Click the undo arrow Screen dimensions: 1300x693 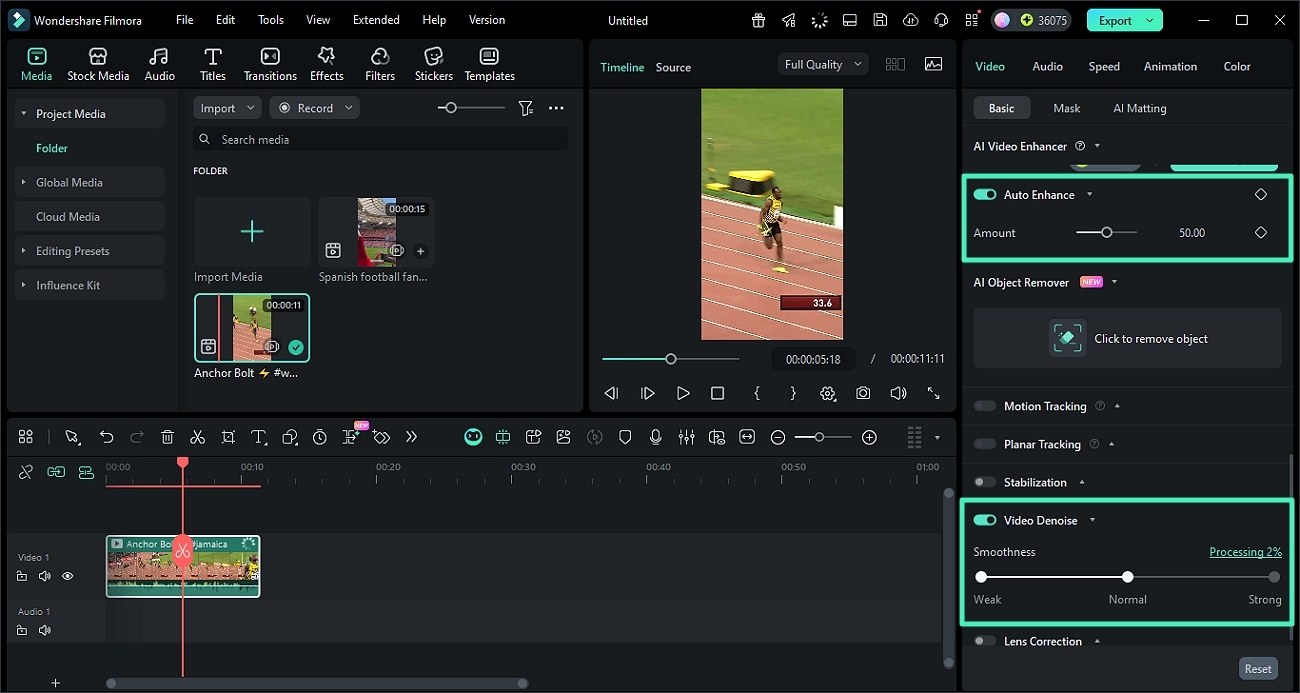pos(106,437)
